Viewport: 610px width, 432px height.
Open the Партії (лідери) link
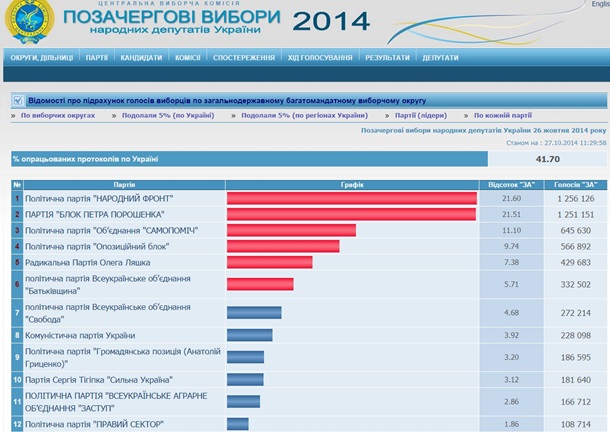coord(422,116)
